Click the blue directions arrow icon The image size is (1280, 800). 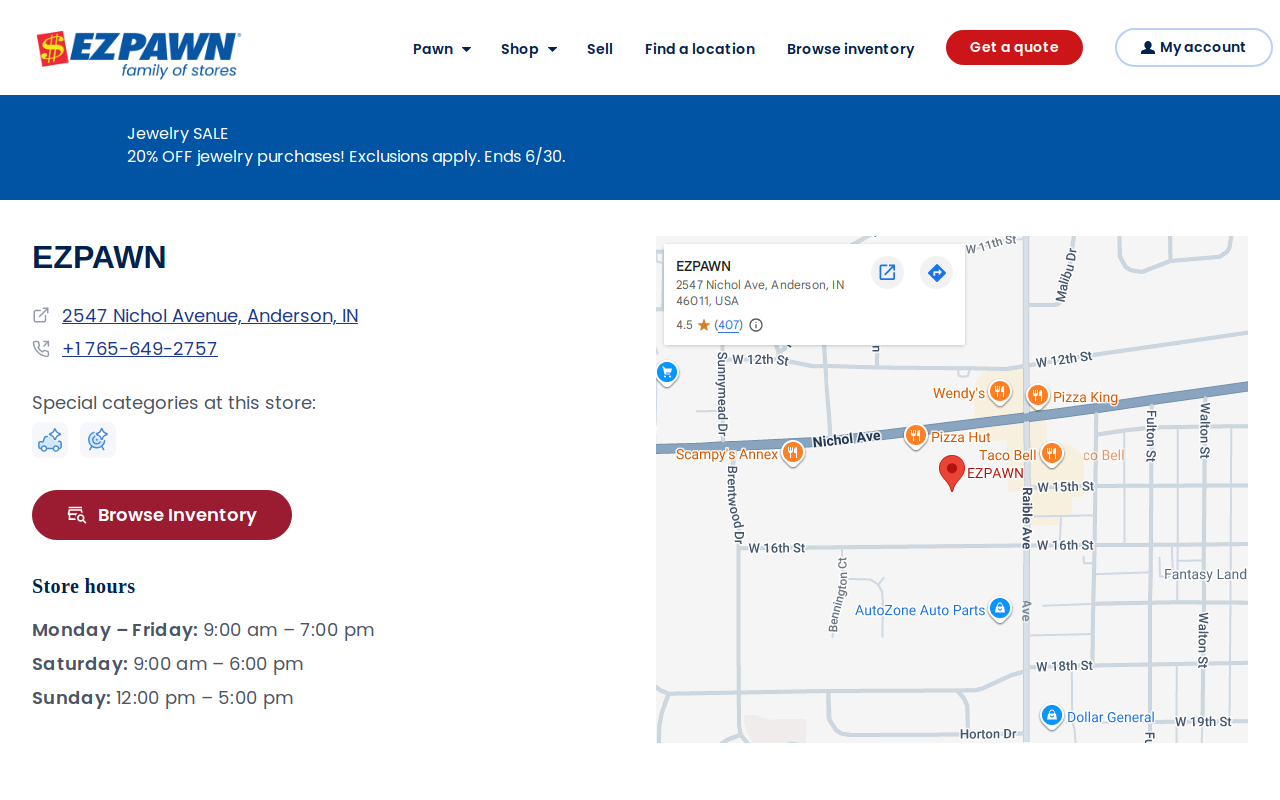[936, 272]
